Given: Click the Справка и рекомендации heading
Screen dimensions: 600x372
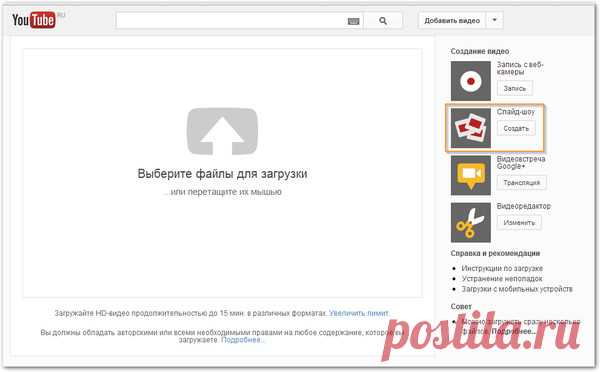Looking at the screenshot, I should pos(495,253).
